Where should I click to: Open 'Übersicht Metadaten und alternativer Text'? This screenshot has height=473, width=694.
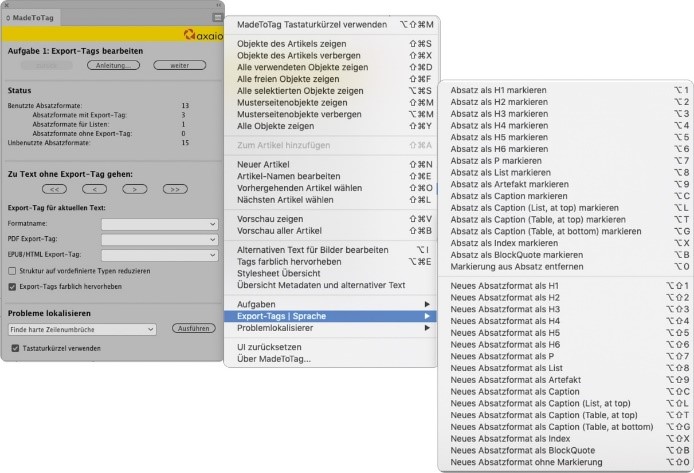(x=330, y=285)
